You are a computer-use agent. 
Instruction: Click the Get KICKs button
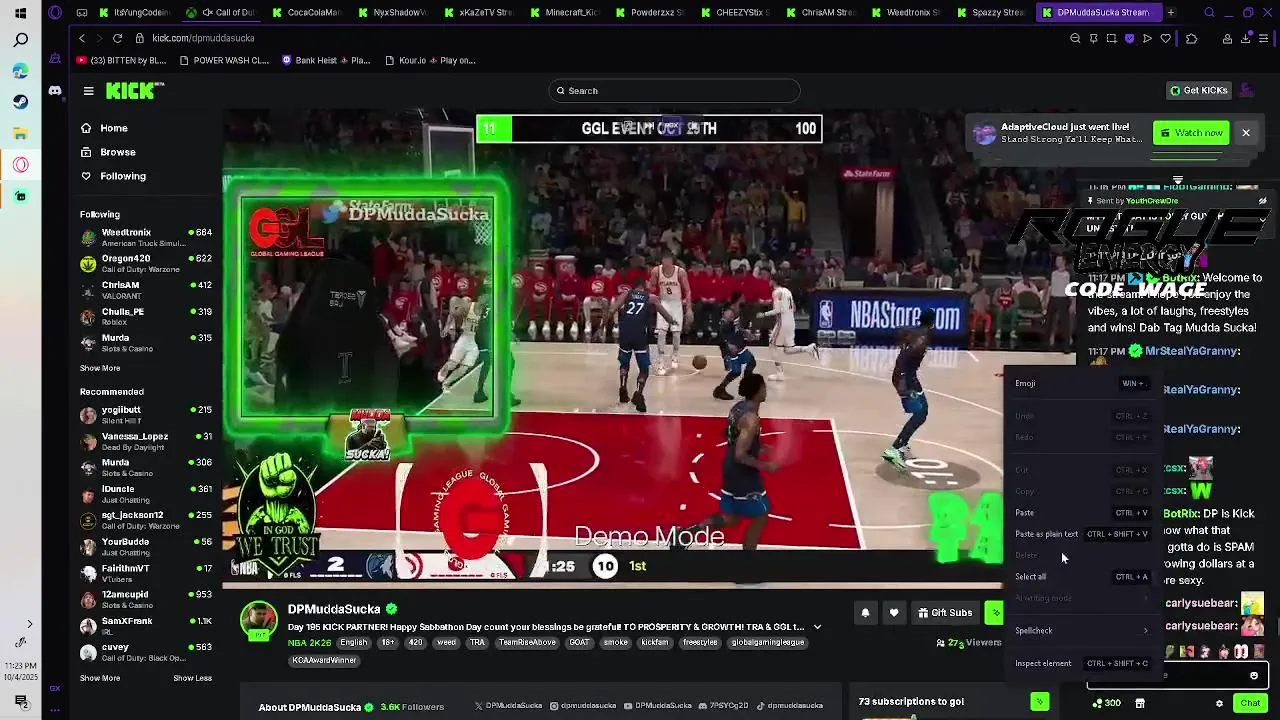[x=1198, y=91]
